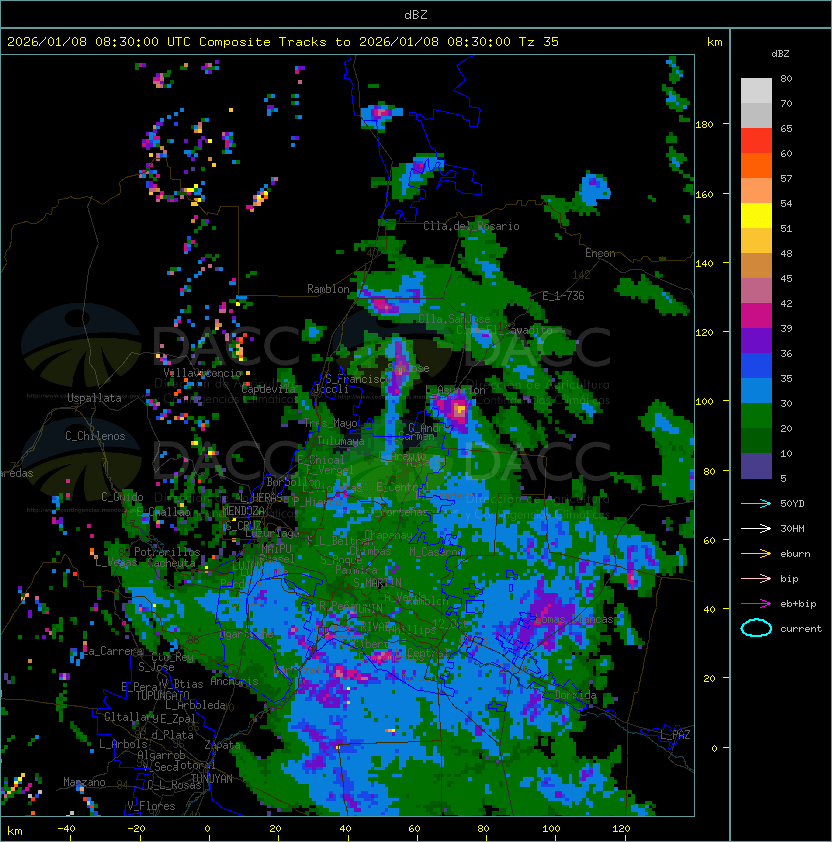Click the 'Tulumaya' map label
The height and width of the screenshot is (842, 832).
(x=341, y=441)
